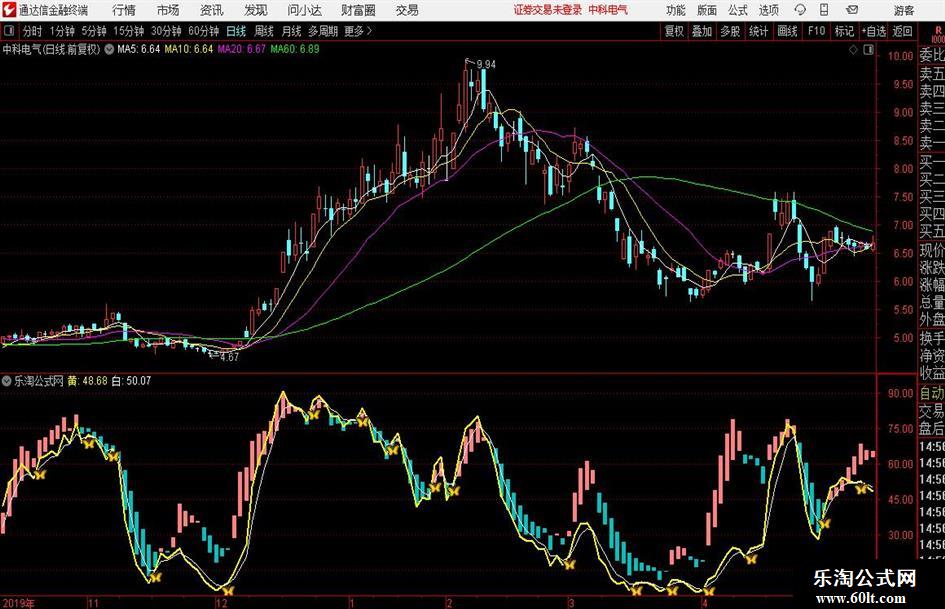Viewport: 945px width, 609px height.
Task: Open the 版面 menu
Action: click(x=707, y=10)
